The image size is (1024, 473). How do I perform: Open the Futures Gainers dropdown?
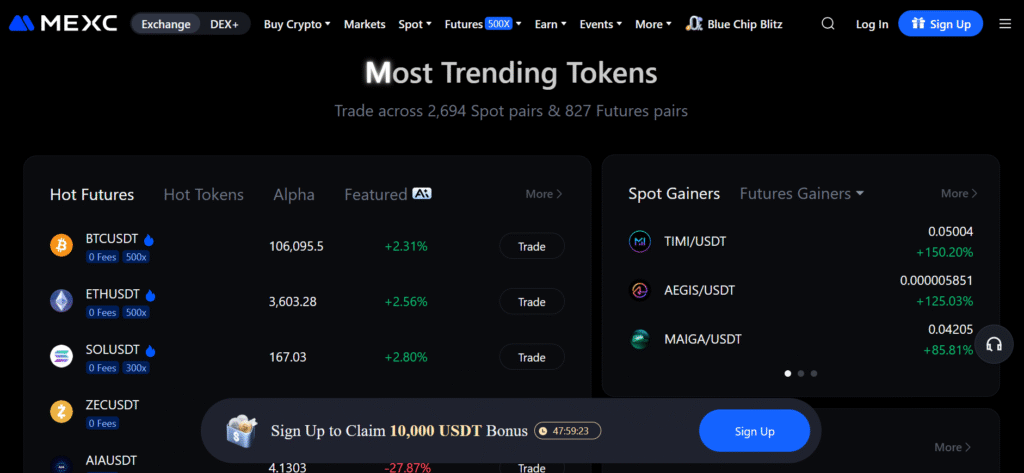pos(801,194)
